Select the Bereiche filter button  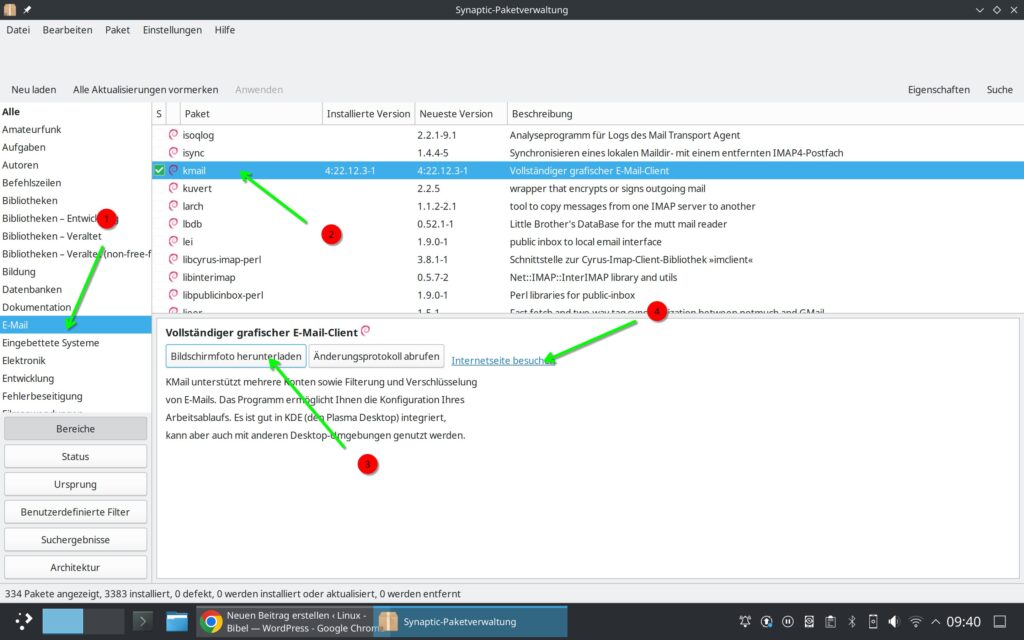coord(75,428)
